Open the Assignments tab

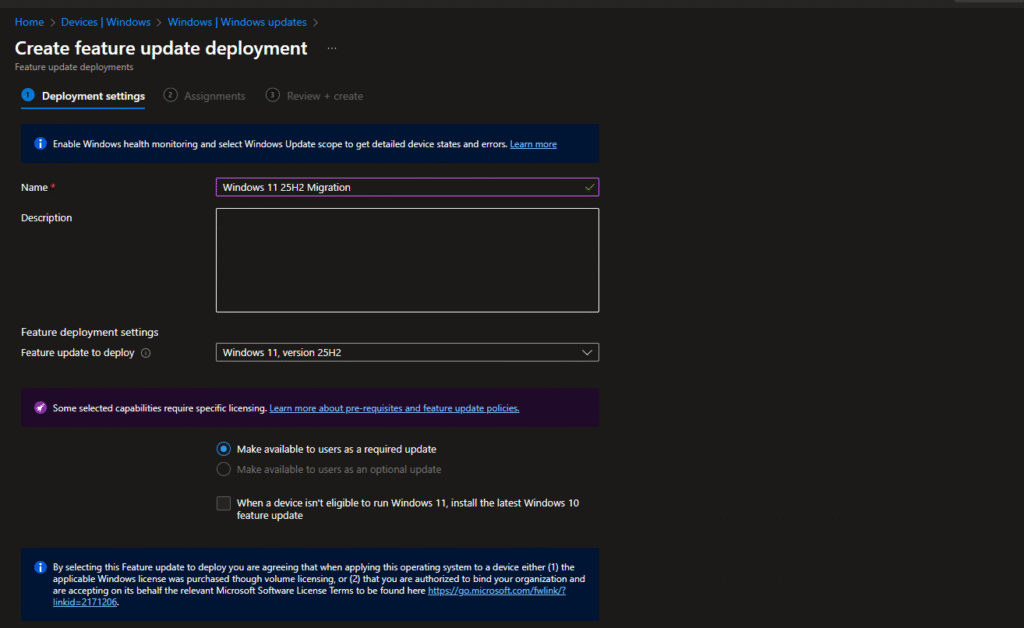[214, 96]
